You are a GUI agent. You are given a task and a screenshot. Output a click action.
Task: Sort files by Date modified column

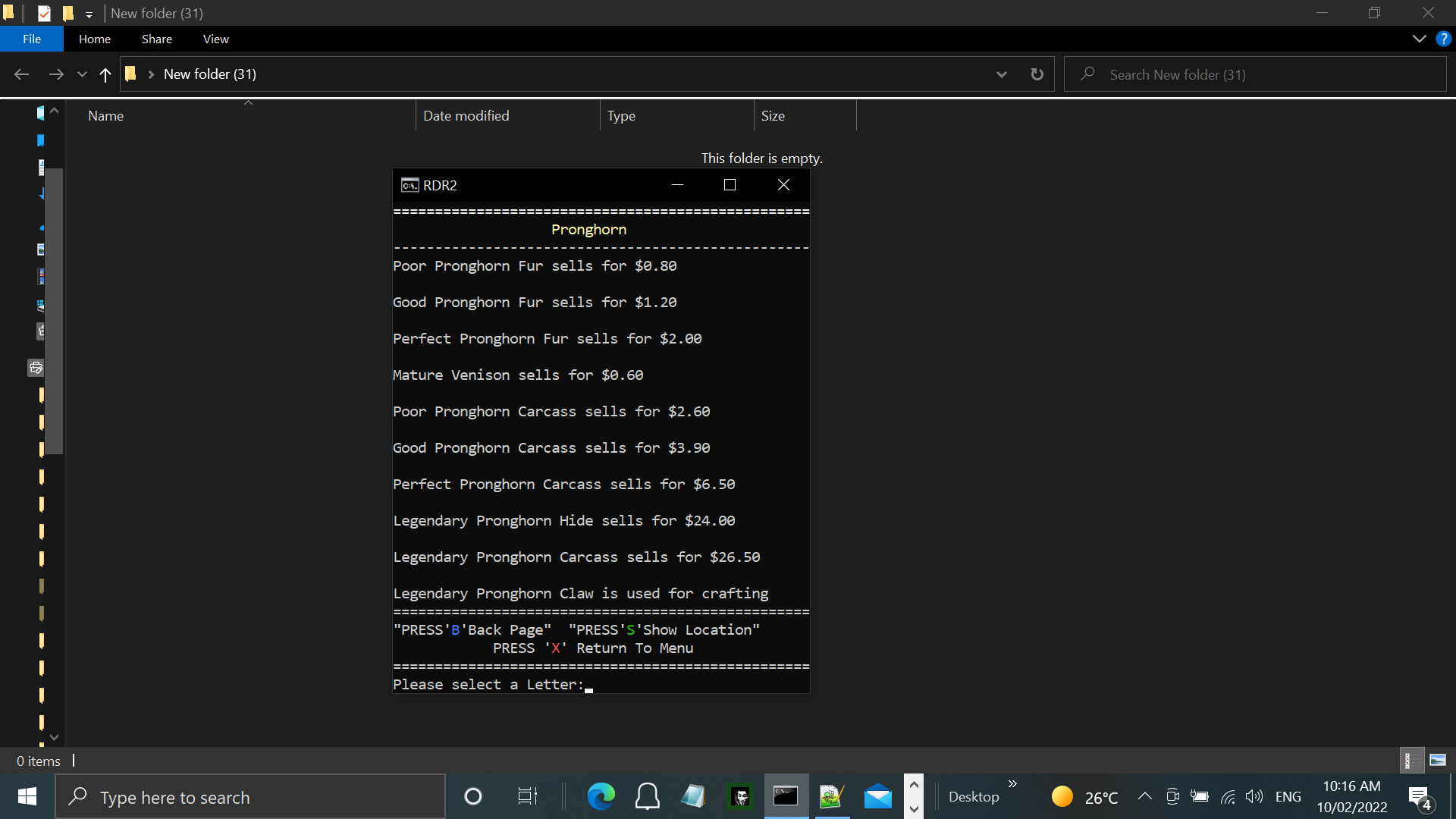[x=466, y=116]
